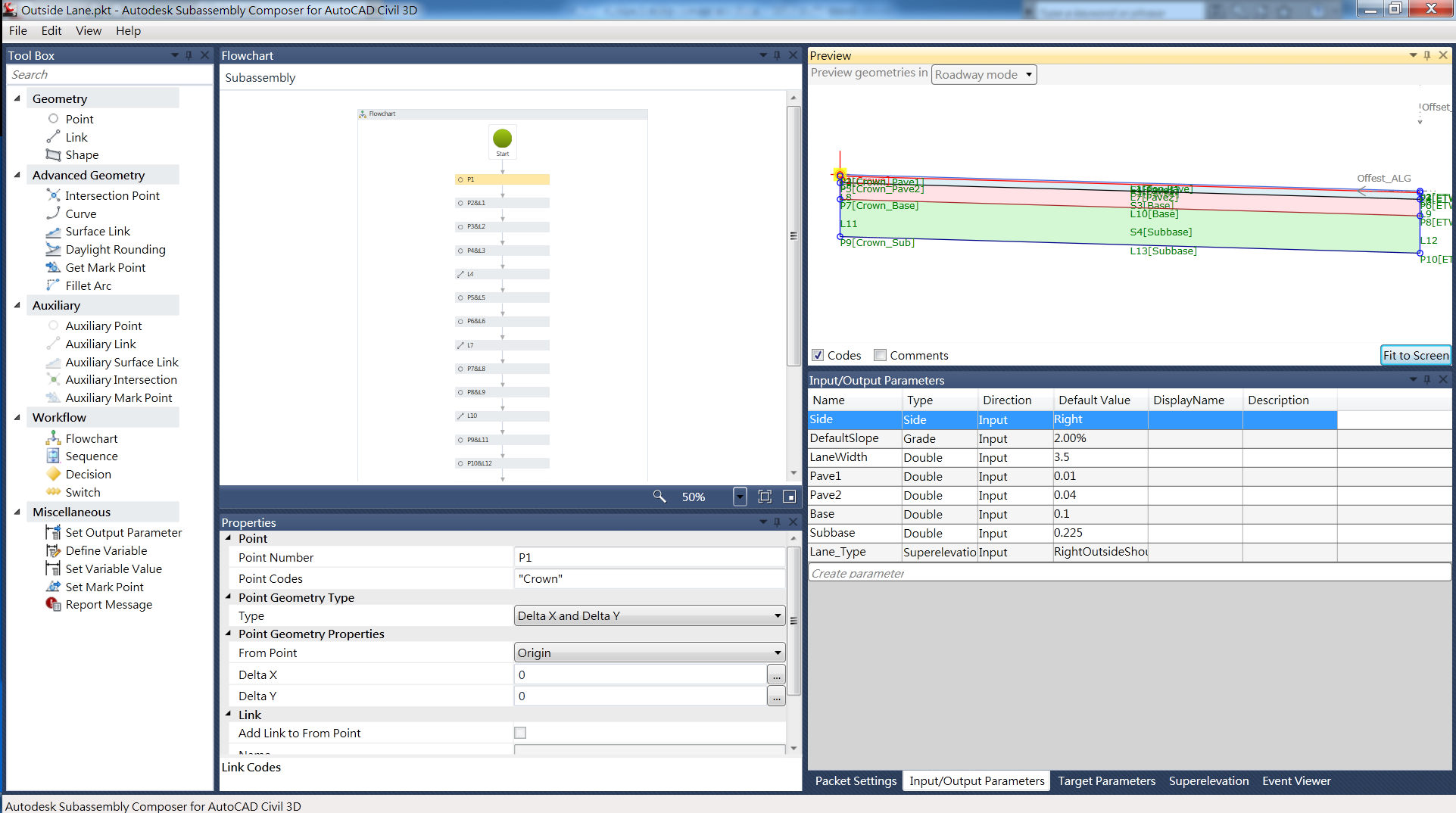
Task: Check the Add Link to From Point box
Action: pyautogui.click(x=520, y=733)
